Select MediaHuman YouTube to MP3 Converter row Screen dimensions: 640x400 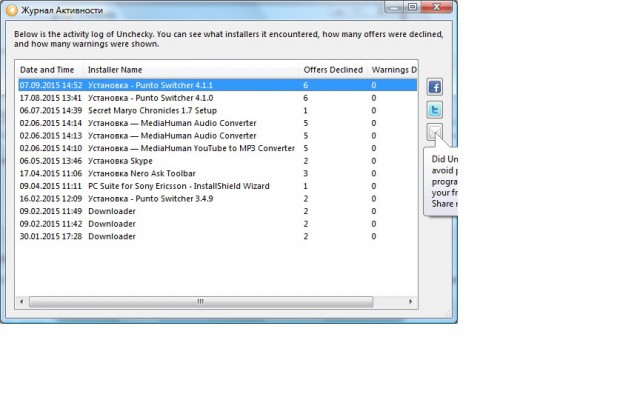(218, 148)
